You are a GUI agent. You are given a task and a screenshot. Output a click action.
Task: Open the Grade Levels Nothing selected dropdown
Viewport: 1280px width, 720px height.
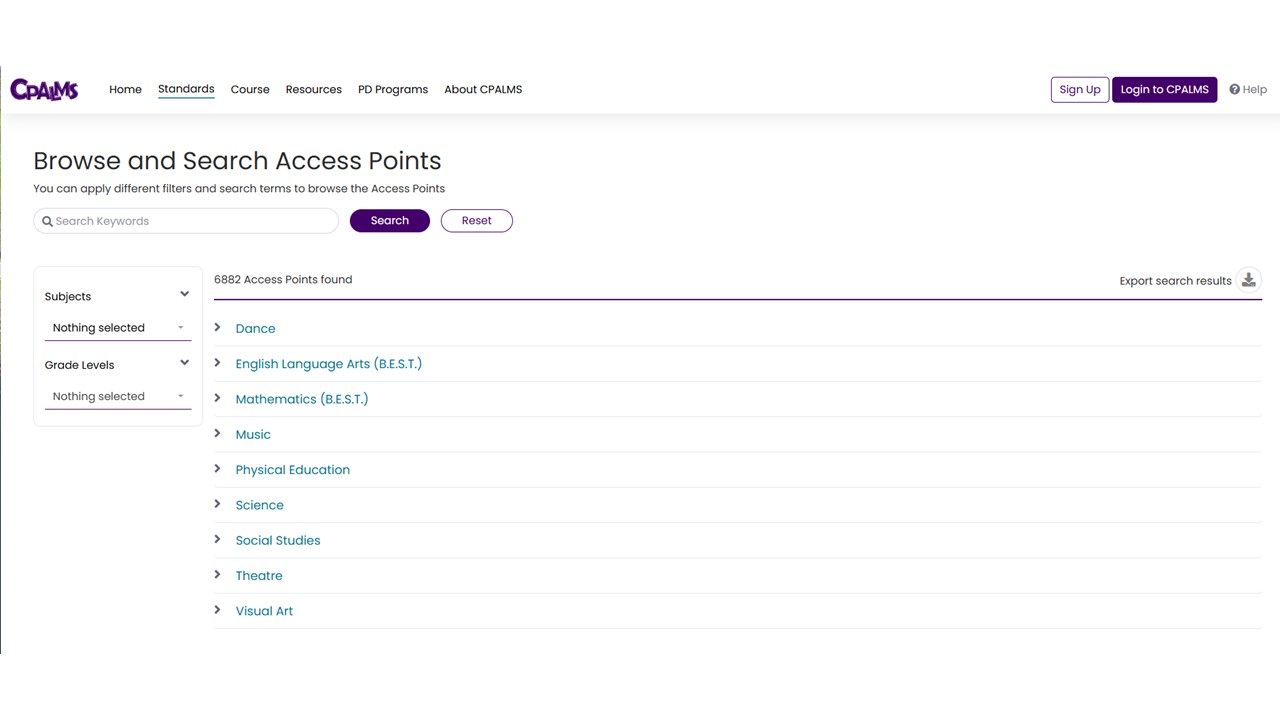[x=118, y=396]
